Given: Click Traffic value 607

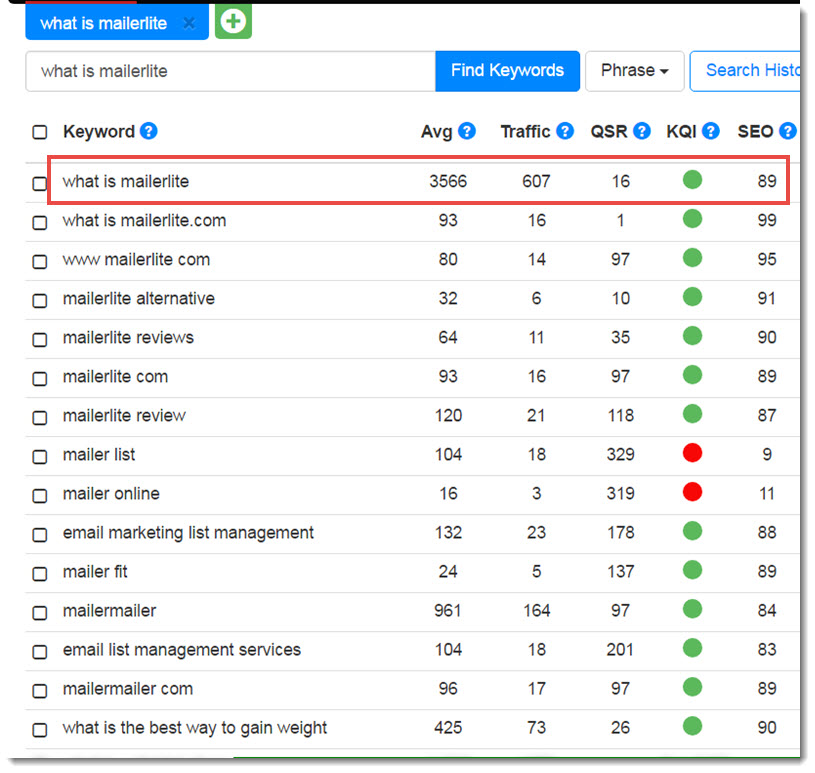Looking at the screenshot, I should pos(536,181).
